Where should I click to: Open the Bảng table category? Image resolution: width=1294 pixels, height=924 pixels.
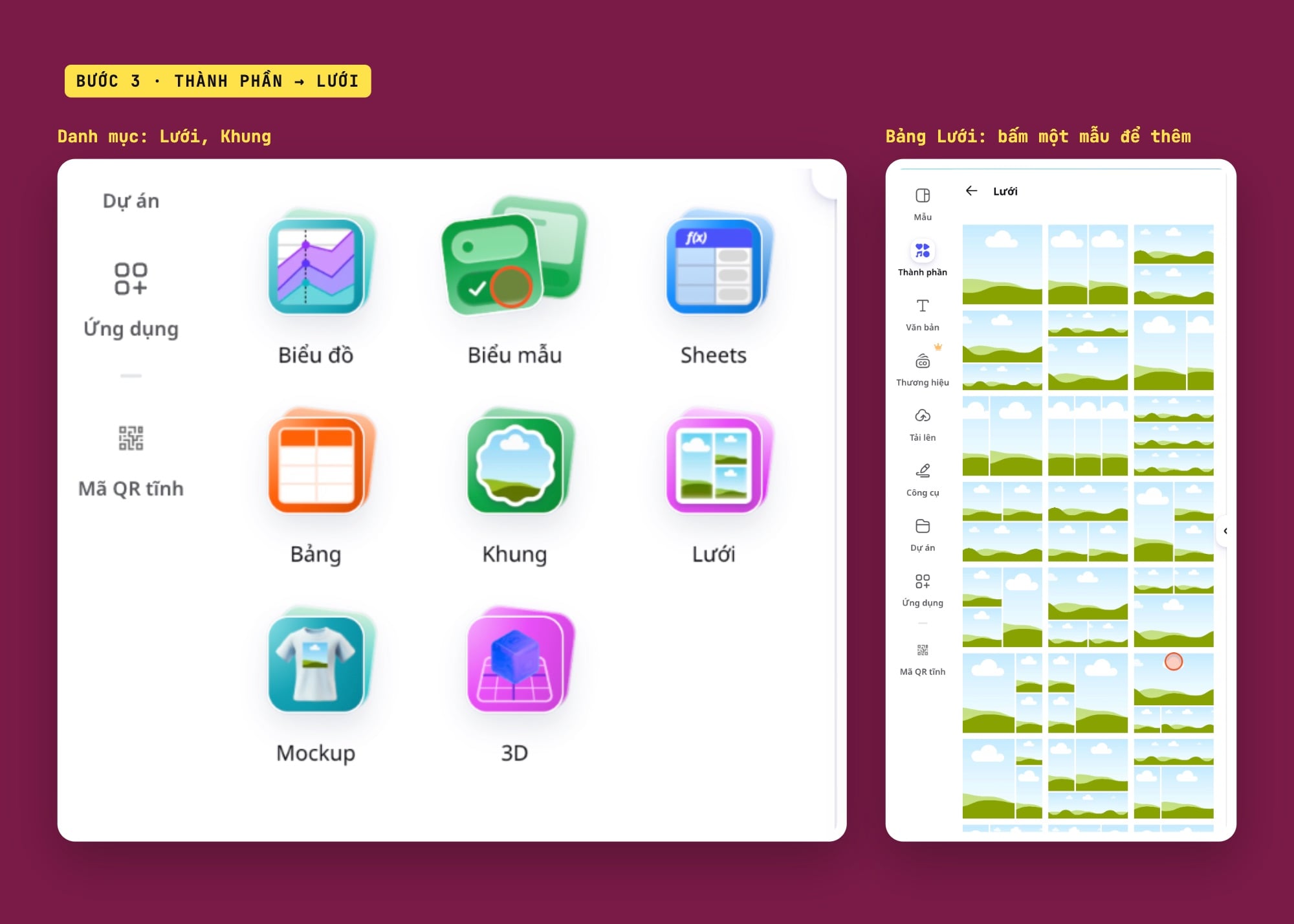(316, 487)
